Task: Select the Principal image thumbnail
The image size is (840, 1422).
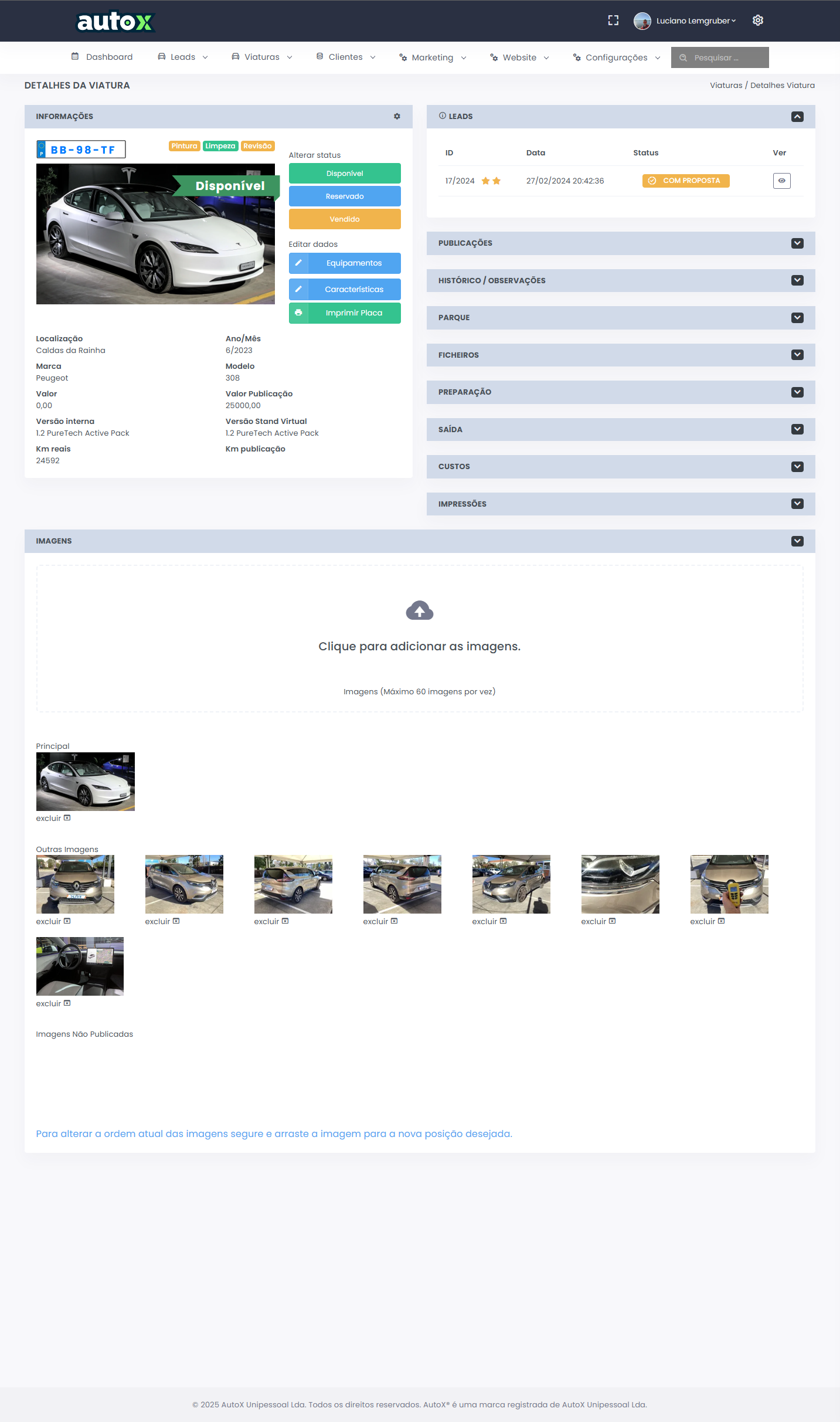Action: [86, 782]
